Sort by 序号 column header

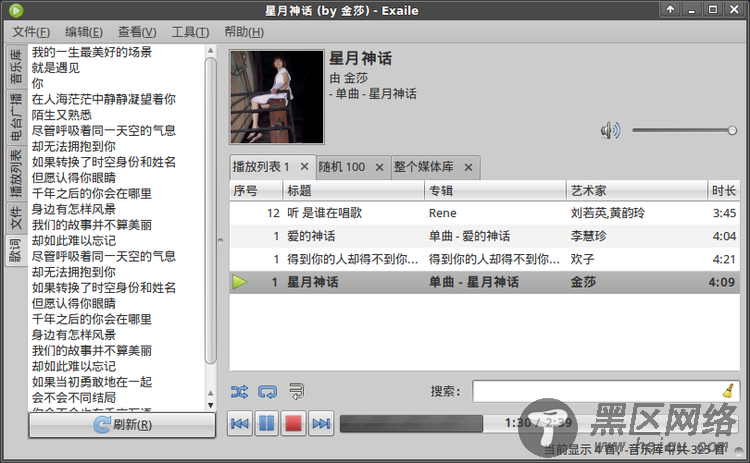point(256,190)
